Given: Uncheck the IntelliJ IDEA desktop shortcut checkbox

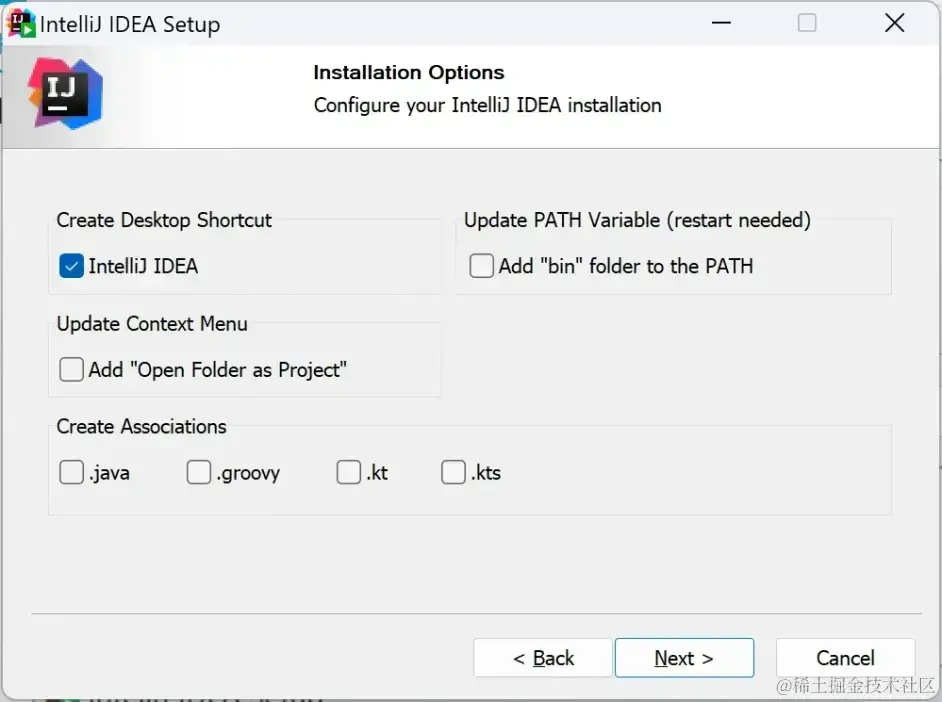Looking at the screenshot, I should tap(72, 266).
